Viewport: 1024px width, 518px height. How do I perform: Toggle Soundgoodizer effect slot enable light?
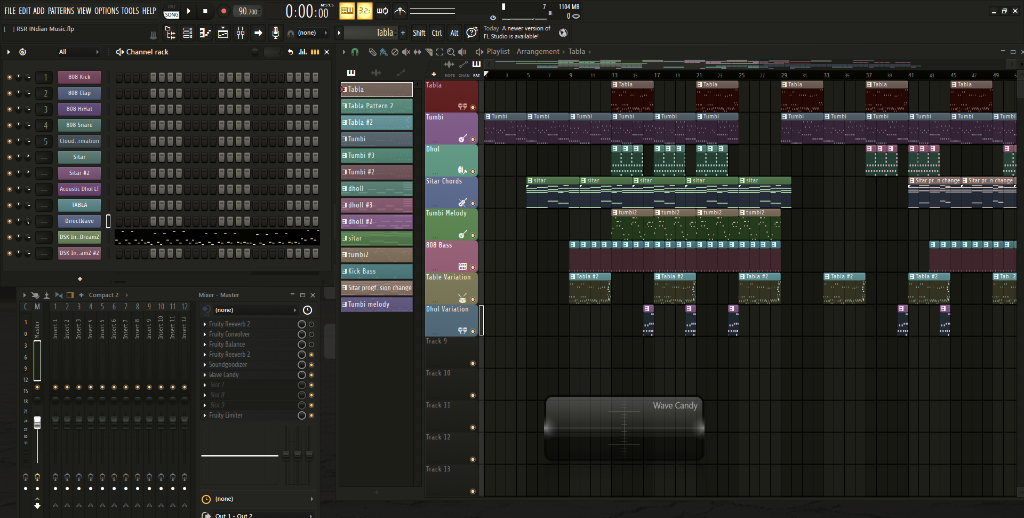point(312,364)
